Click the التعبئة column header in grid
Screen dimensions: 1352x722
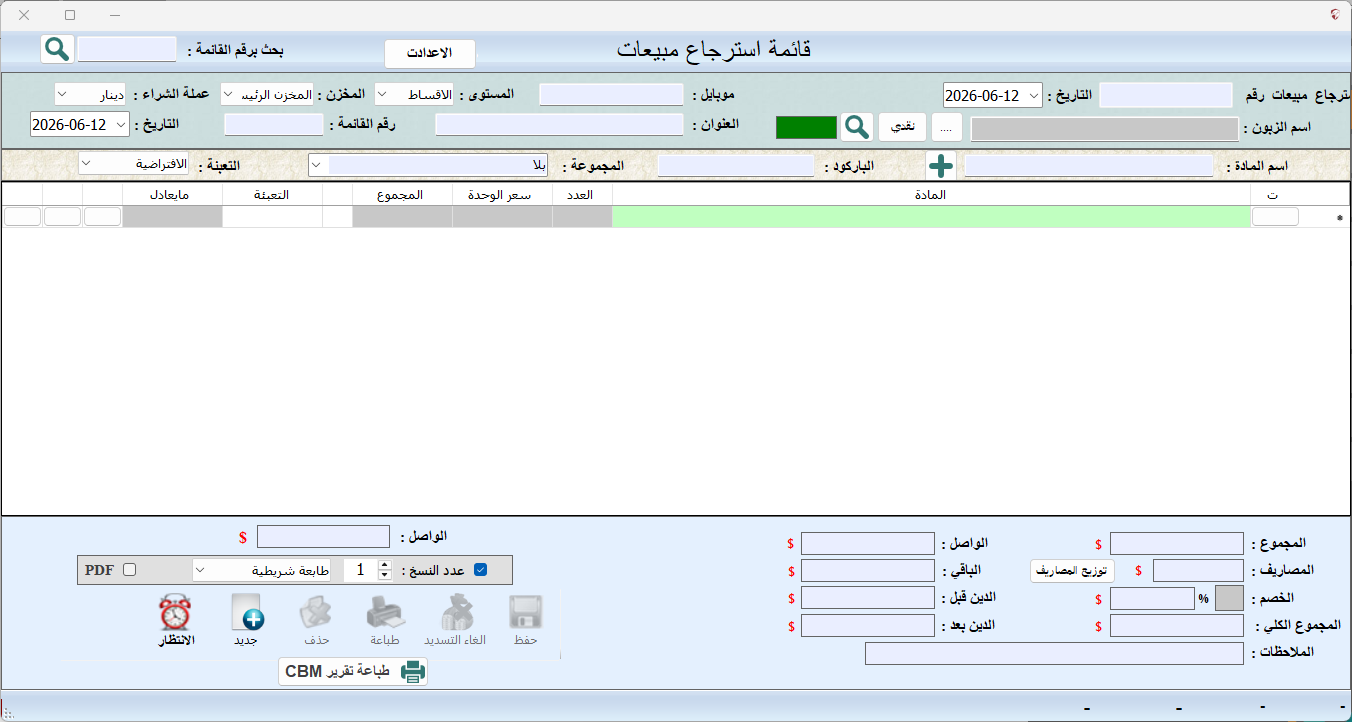(272, 194)
